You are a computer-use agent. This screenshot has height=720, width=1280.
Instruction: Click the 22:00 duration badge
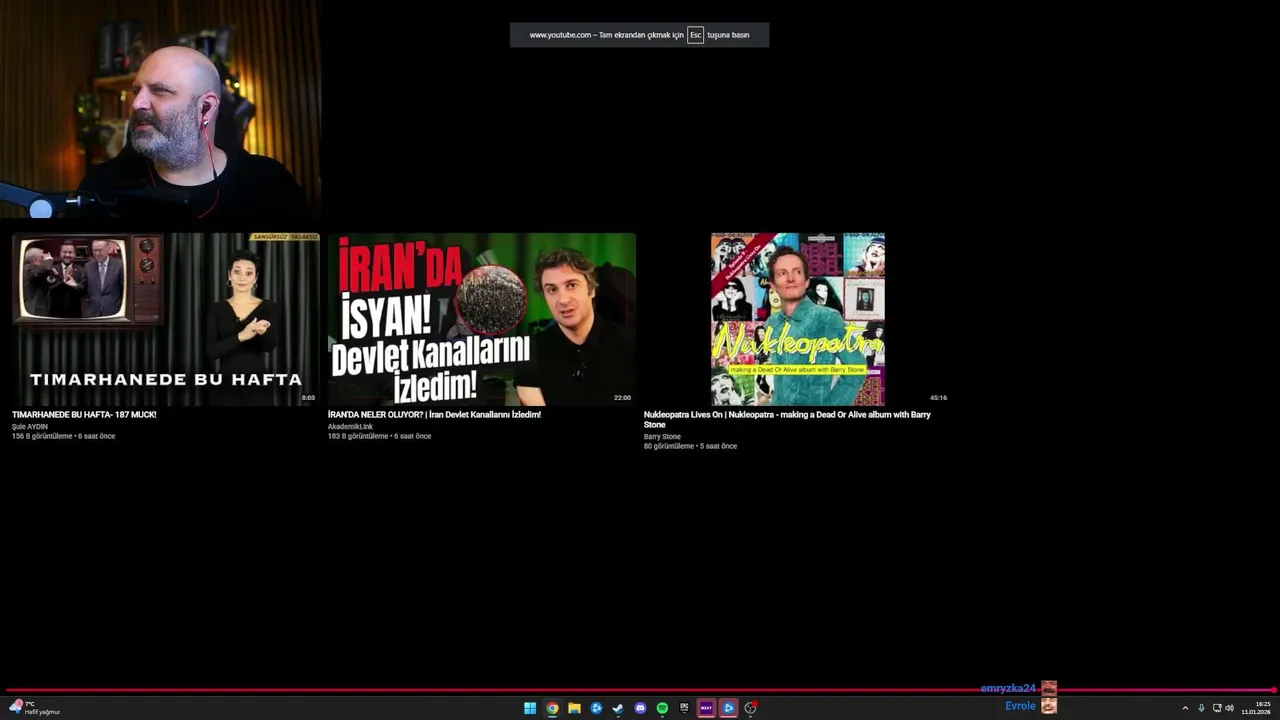622,398
